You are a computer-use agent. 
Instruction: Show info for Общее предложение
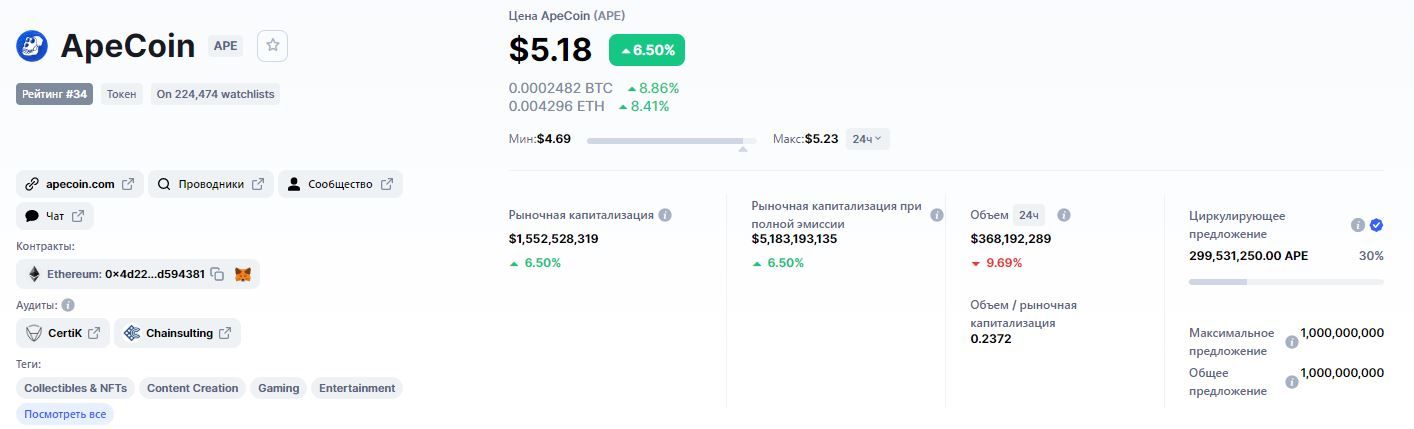click(1291, 382)
